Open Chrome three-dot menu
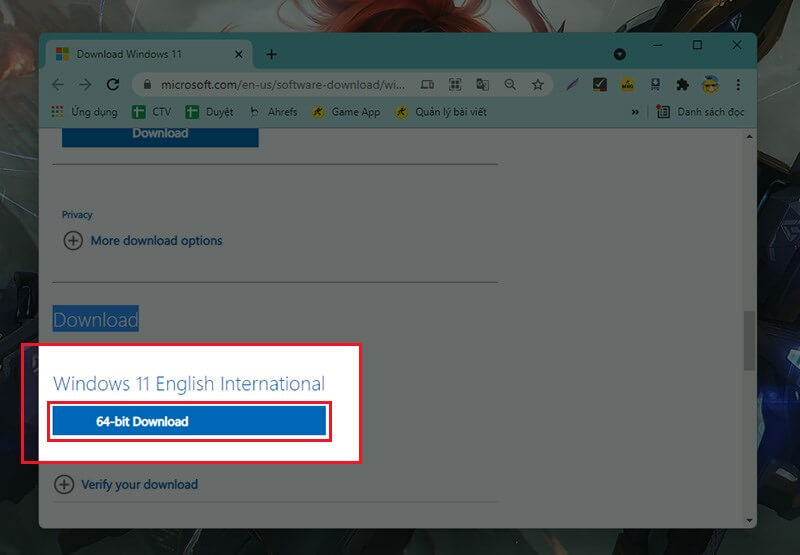This screenshot has height=555, width=800. click(x=739, y=85)
